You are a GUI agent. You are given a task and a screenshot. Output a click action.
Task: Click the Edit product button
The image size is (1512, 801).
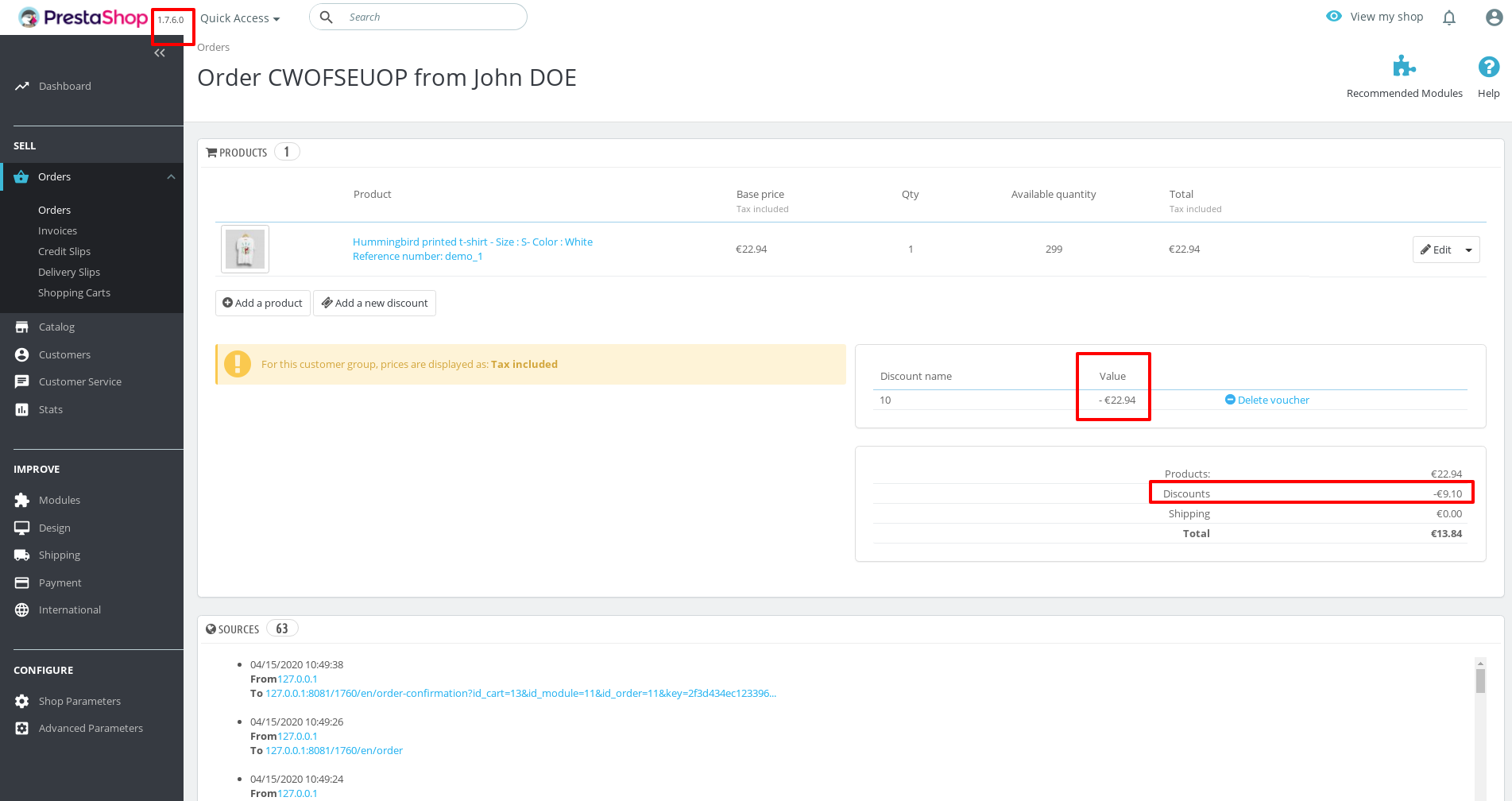1437,250
